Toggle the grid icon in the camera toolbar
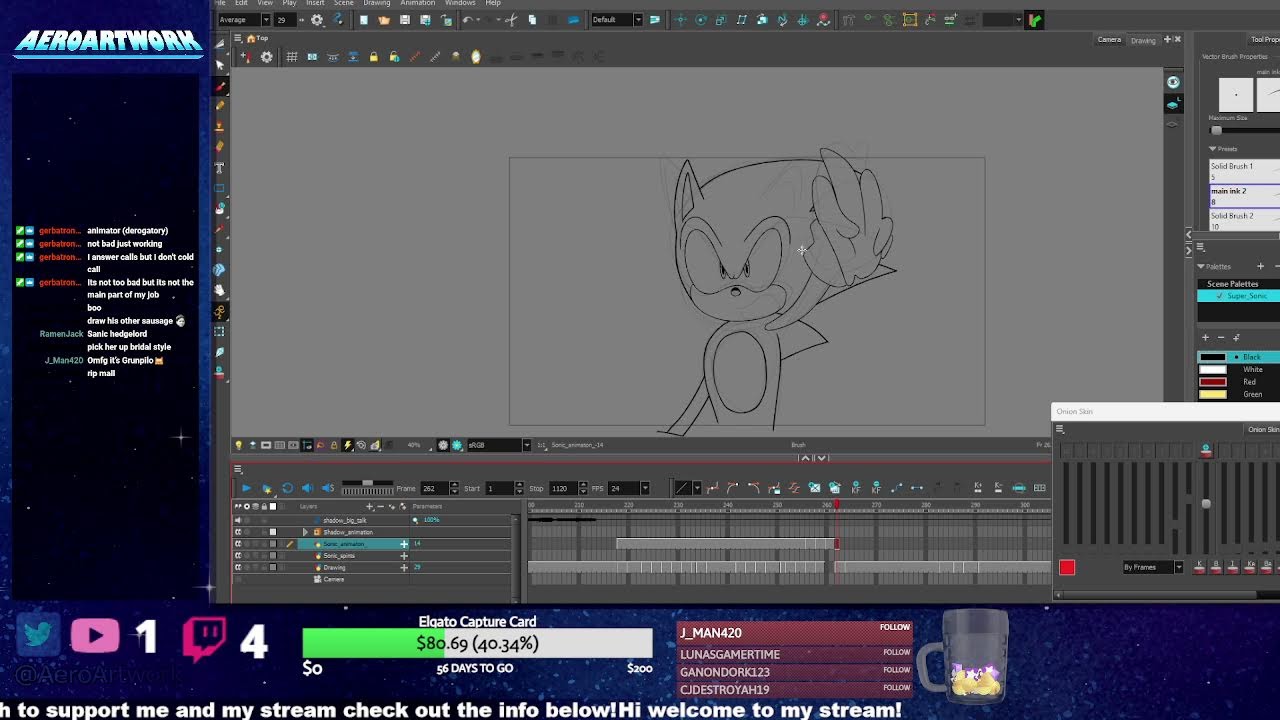The height and width of the screenshot is (720, 1280). [291, 57]
